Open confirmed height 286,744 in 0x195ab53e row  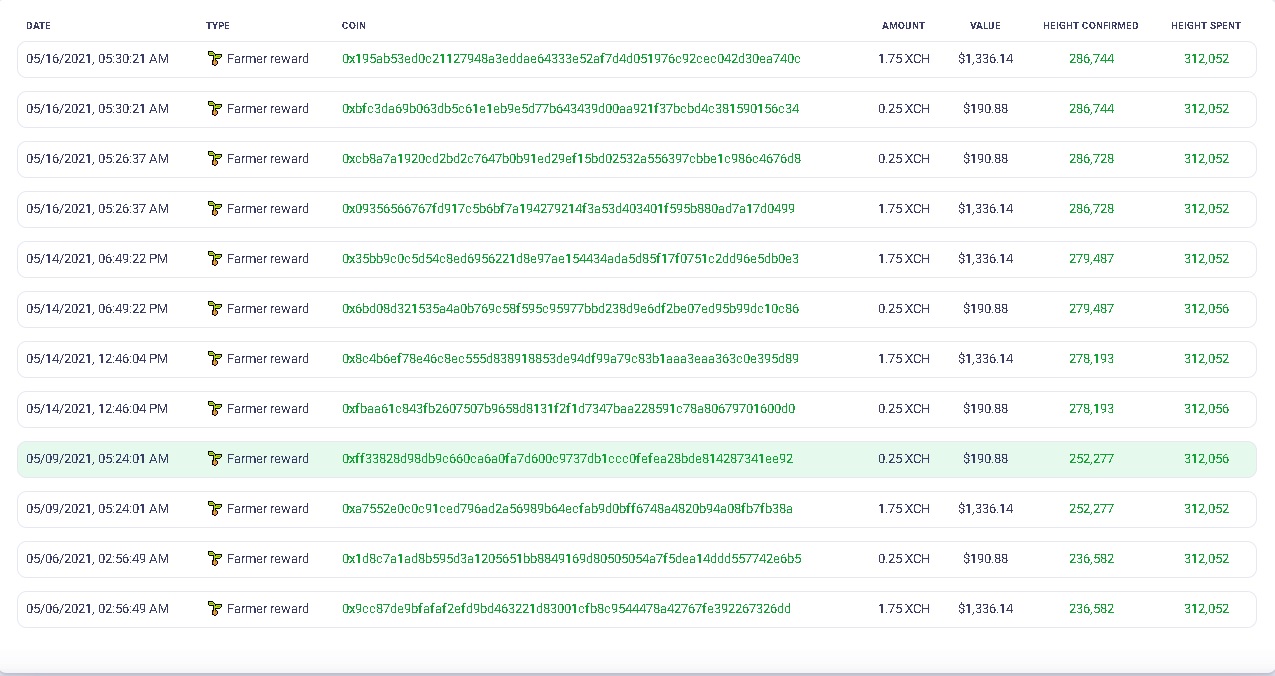pyautogui.click(x=1091, y=59)
